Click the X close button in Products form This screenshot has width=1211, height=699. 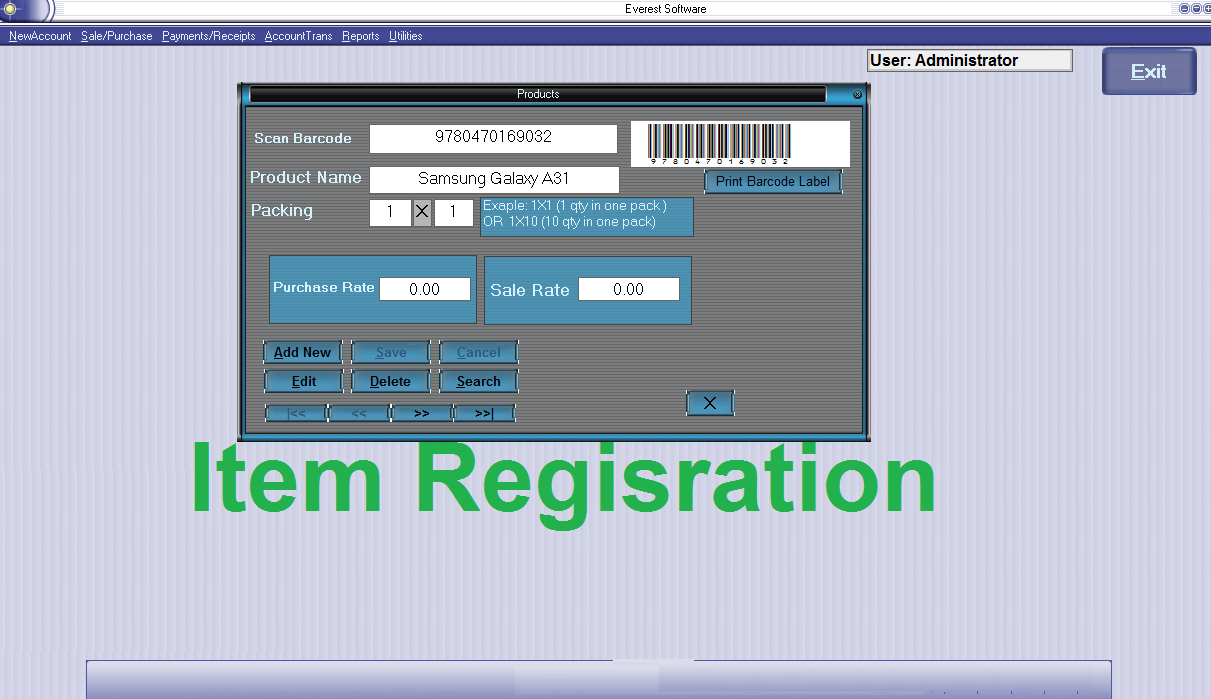coord(710,403)
